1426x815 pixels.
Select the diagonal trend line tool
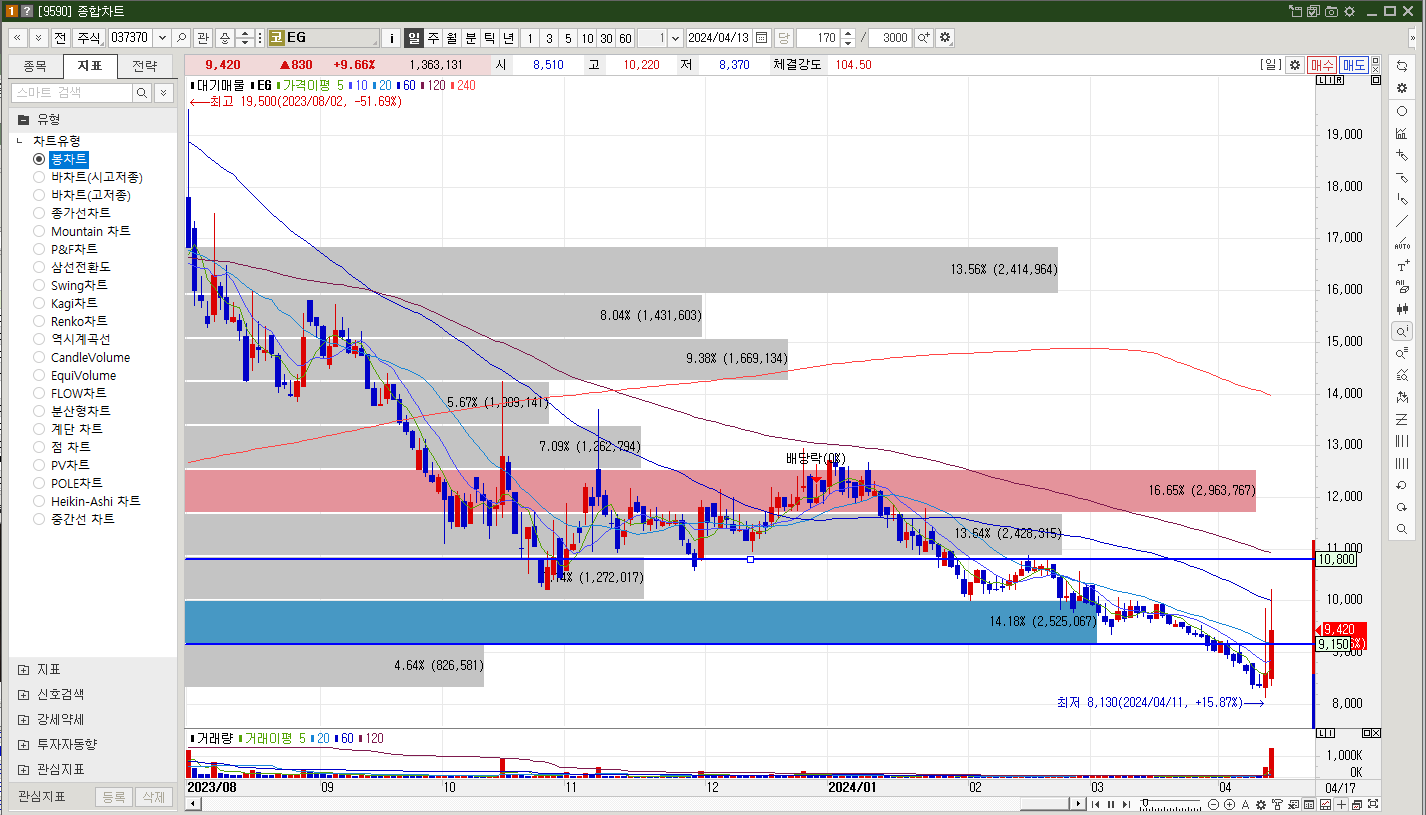click(x=1402, y=221)
